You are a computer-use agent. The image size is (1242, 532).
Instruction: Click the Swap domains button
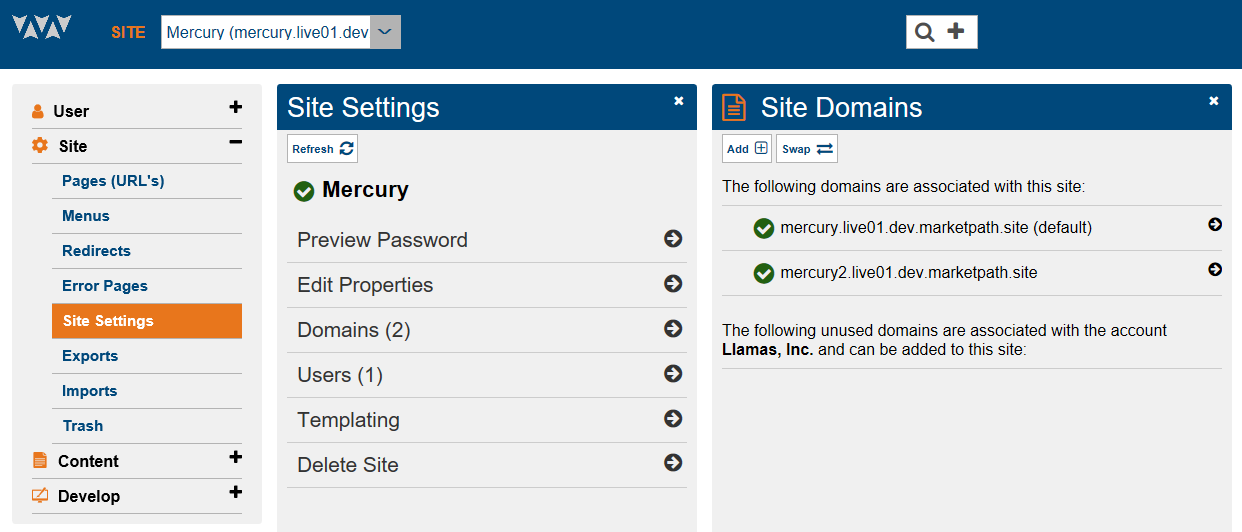[x=806, y=149]
